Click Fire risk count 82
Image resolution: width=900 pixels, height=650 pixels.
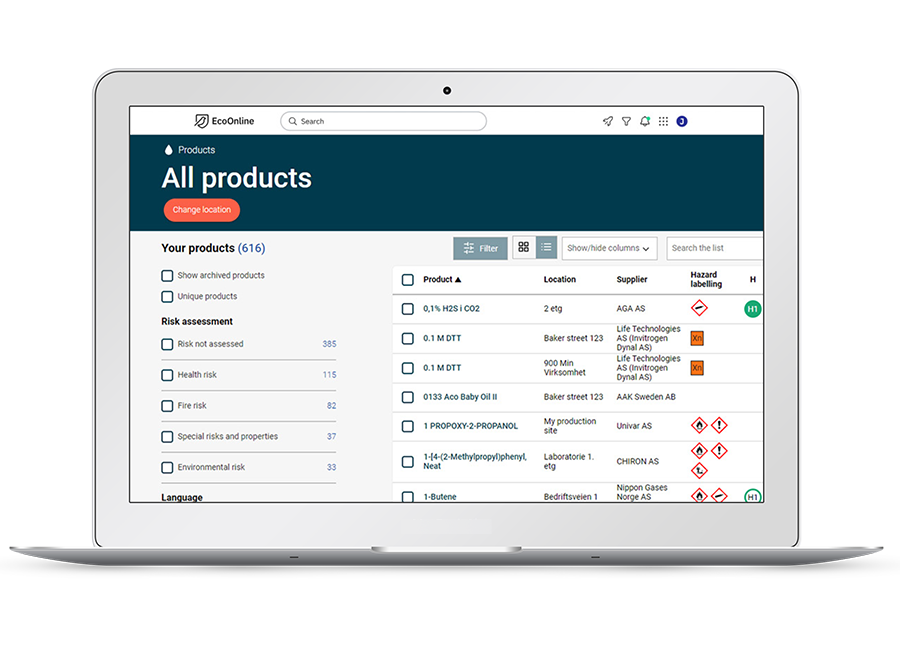332,405
